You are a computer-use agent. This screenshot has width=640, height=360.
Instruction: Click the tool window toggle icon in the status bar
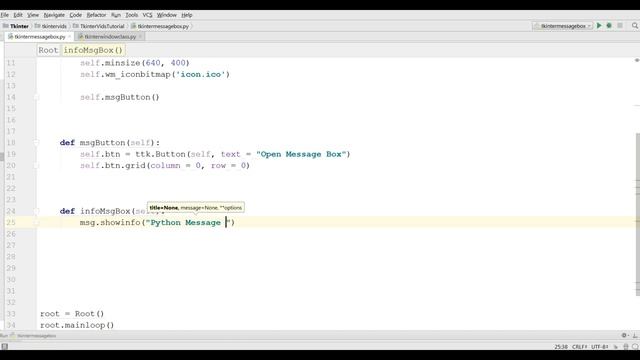pyautogui.click(x=4, y=347)
